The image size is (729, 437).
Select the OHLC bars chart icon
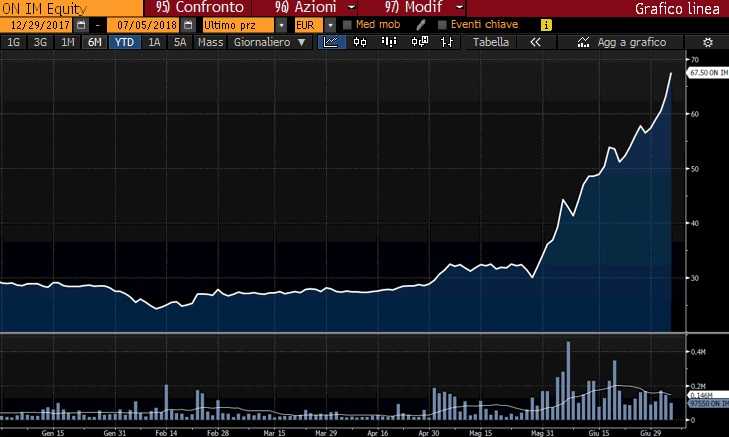click(447, 42)
